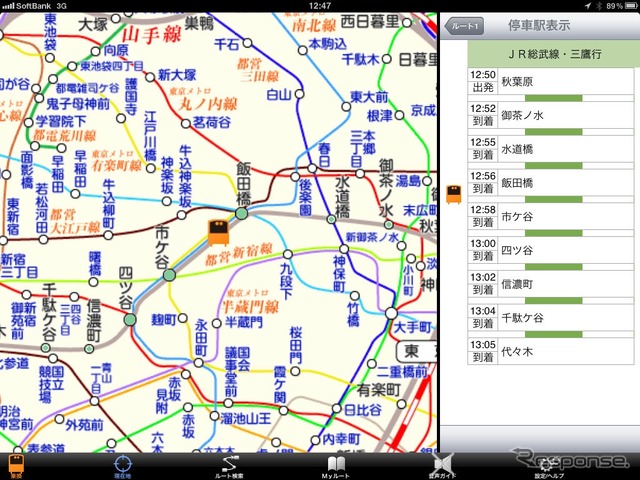Tap the 竹橋 station marker
The image size is (640, 480).
click(x=355, y=296)
